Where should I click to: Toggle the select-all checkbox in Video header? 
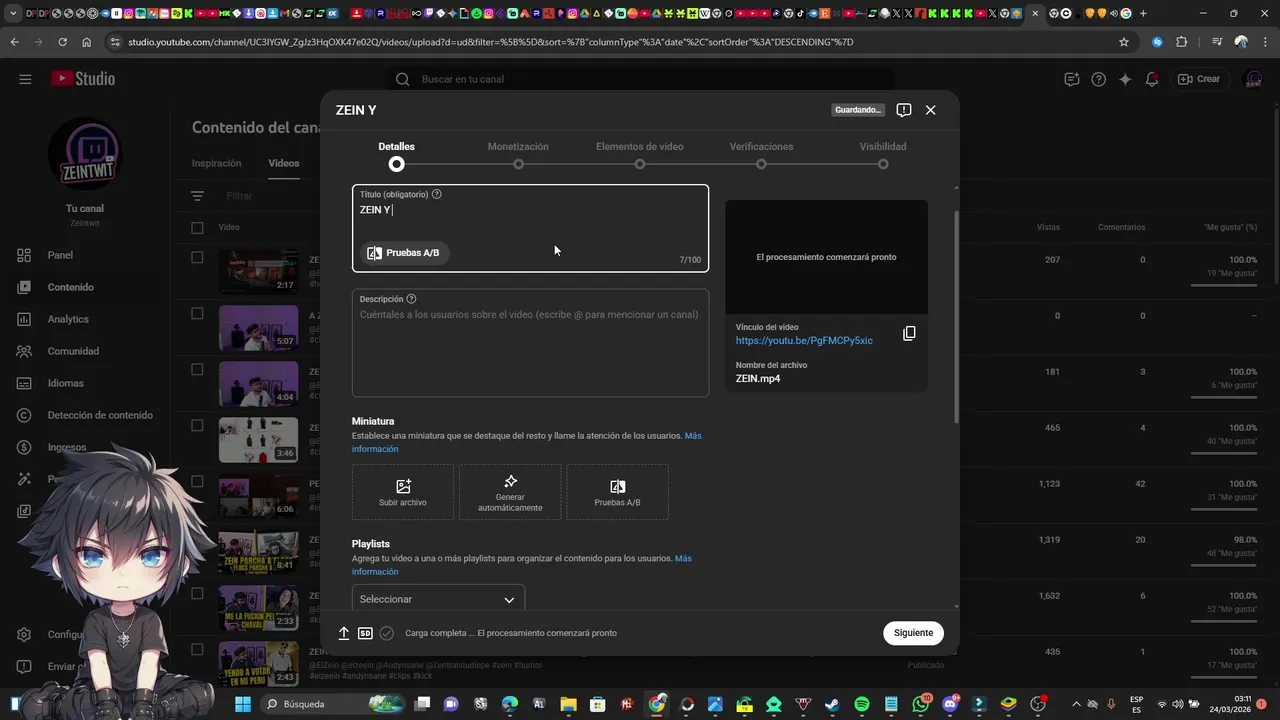click(x=197, y=227)
